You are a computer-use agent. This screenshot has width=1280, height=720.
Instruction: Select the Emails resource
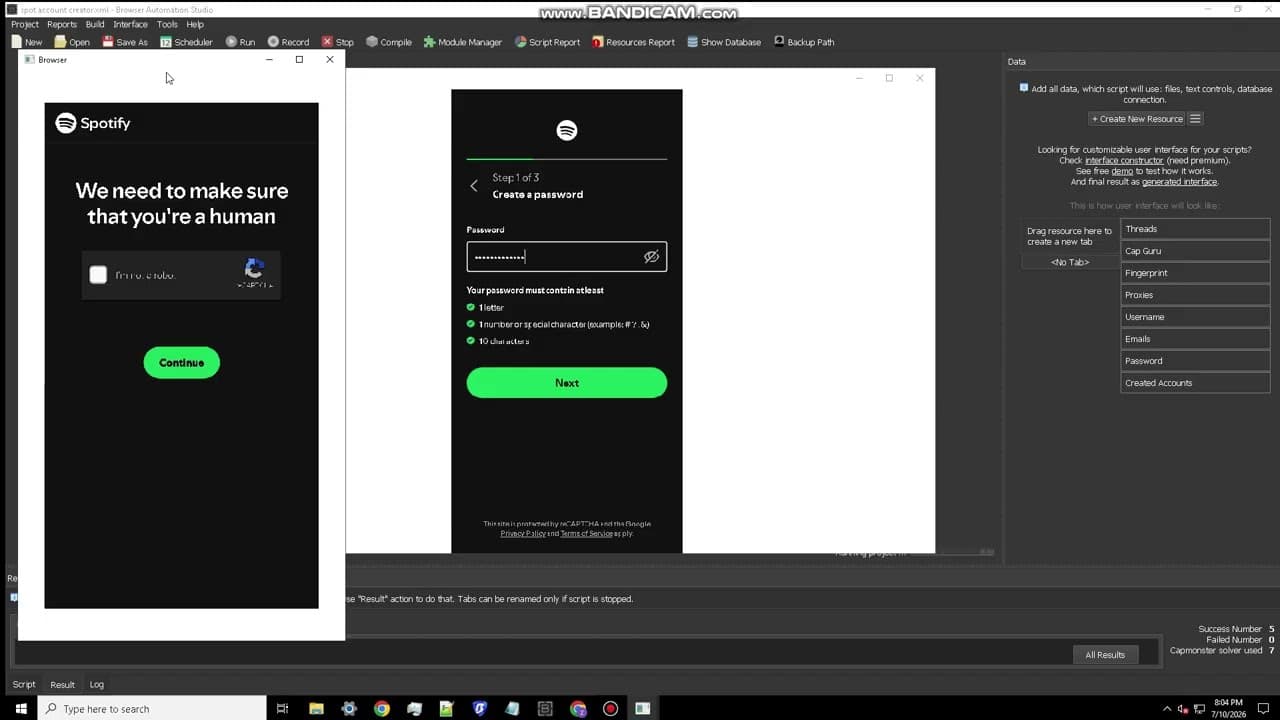coord(1195,339)
